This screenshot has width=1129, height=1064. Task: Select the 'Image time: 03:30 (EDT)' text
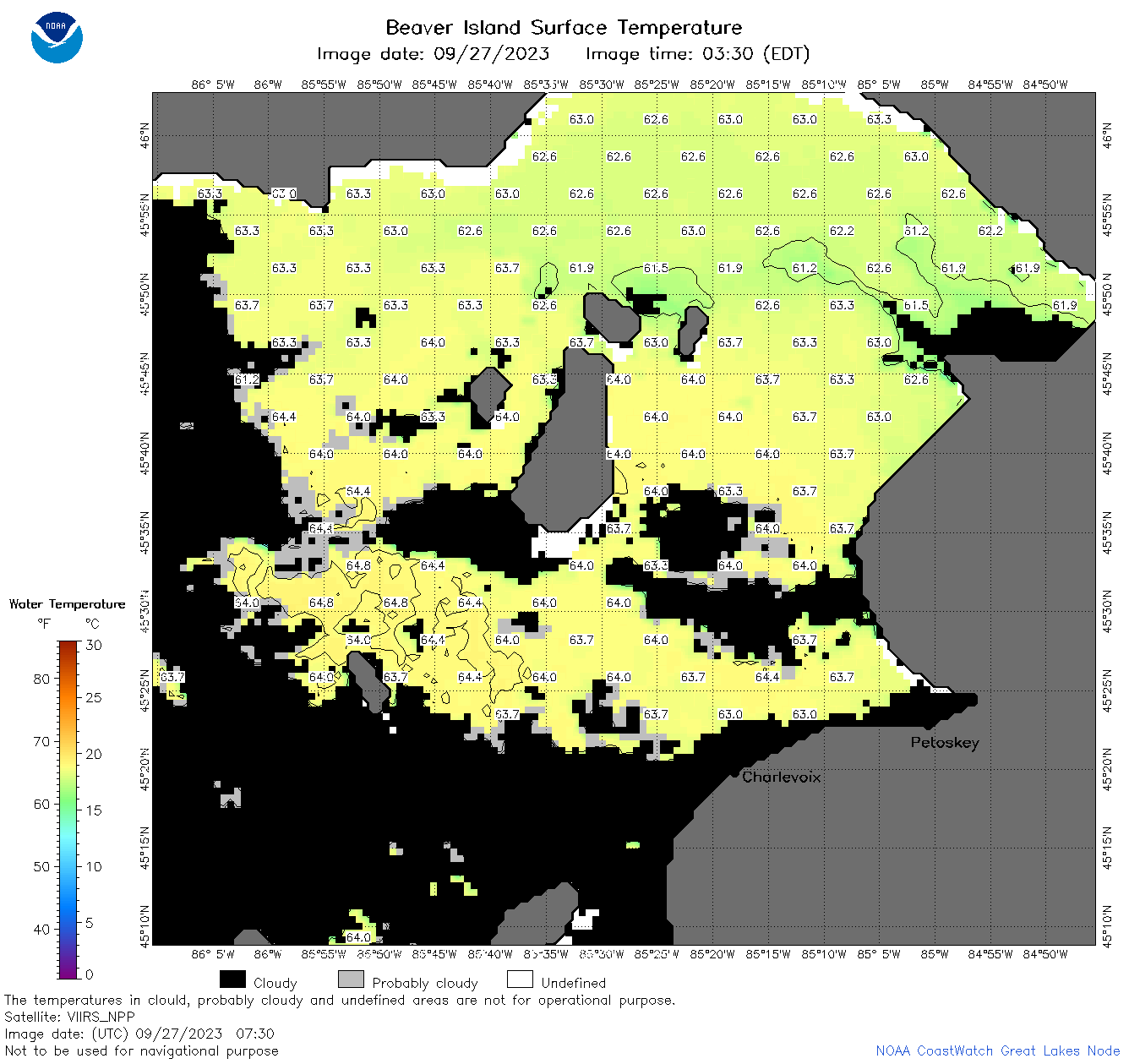[698, 54]
